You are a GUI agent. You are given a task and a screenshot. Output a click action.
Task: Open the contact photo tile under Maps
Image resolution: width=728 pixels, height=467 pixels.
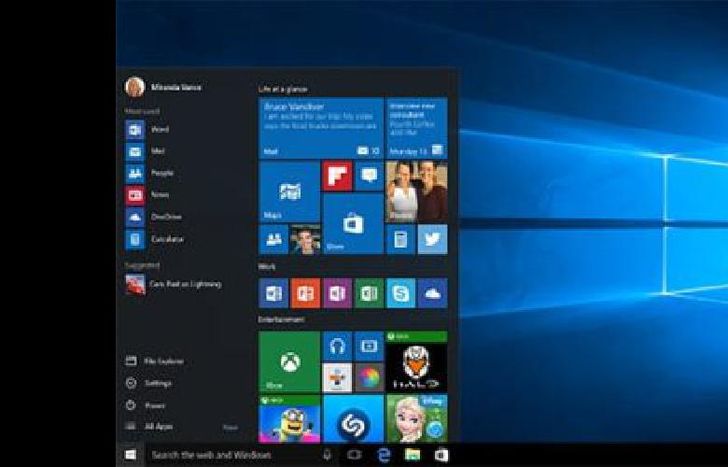pos(305,240)
